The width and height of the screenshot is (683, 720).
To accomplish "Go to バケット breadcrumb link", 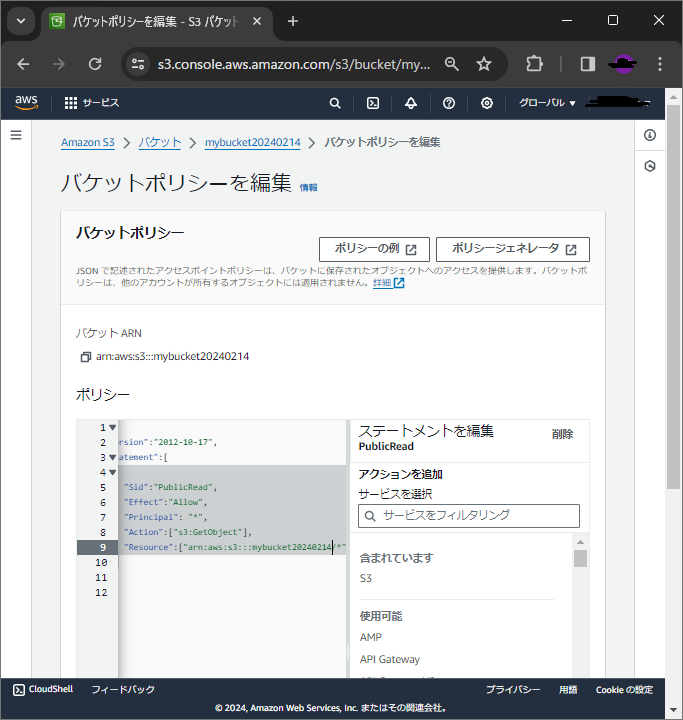I will pyautogui.click(x=160, y=142).
